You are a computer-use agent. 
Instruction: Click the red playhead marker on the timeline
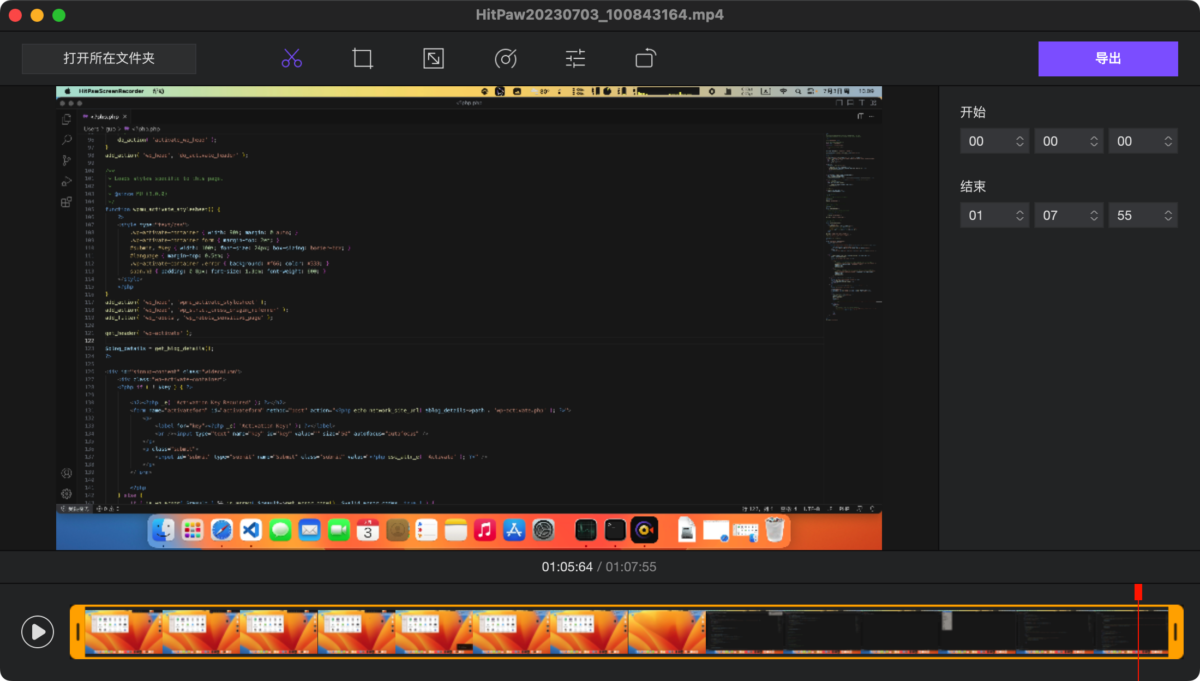tap(1138, 593)
